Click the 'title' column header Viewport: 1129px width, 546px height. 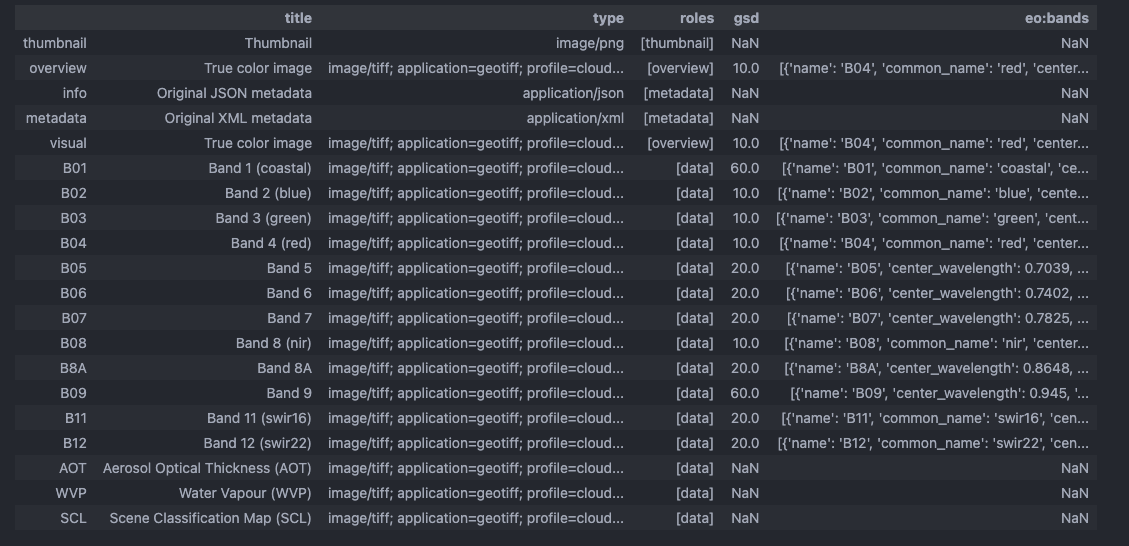click(x=298, y=18)
